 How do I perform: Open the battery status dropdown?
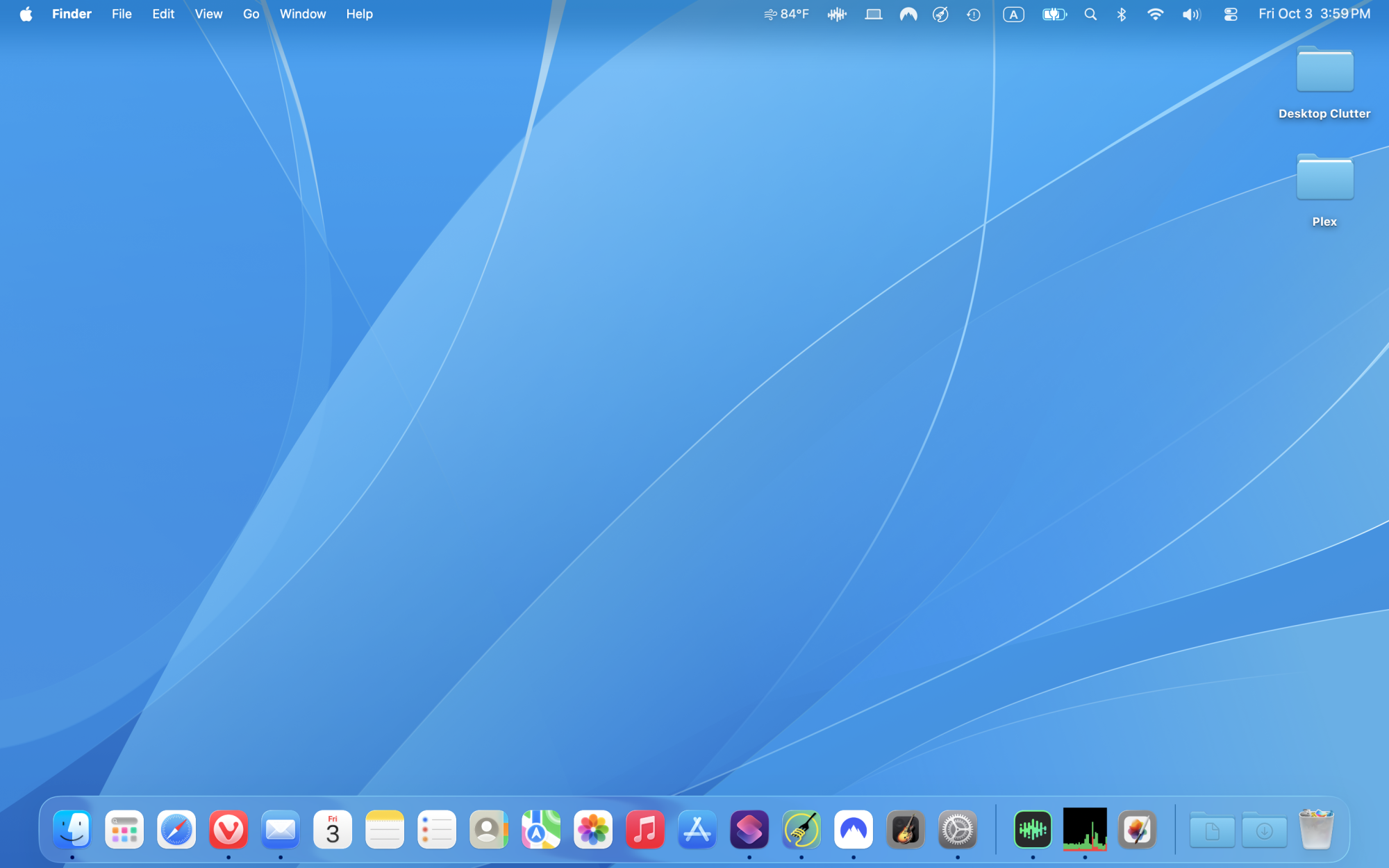(x=1054, y=14)
